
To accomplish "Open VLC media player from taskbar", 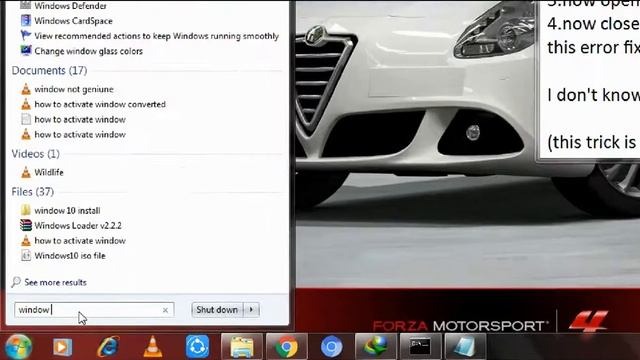I will pos(153,347).
